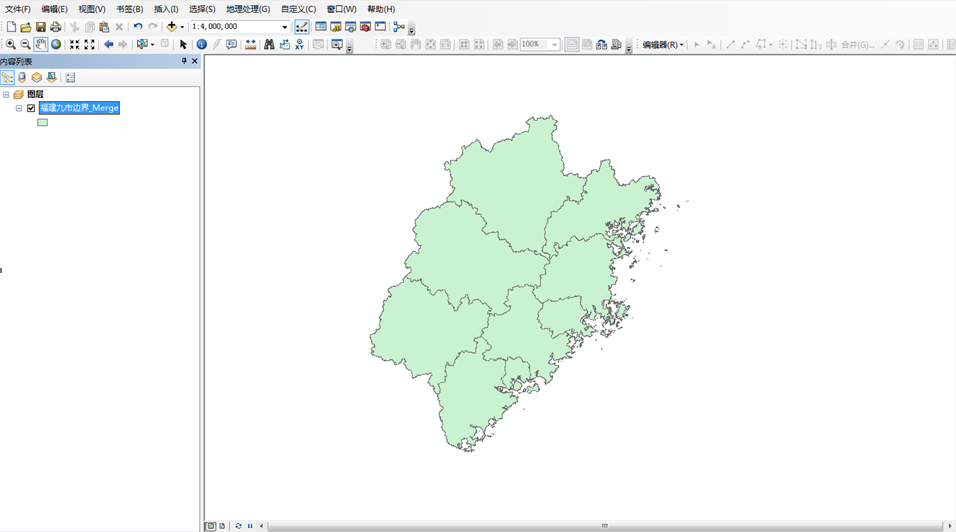Open the 窗口(W) menu
Screen dimensions: 956x532
(x=341, y=9)
